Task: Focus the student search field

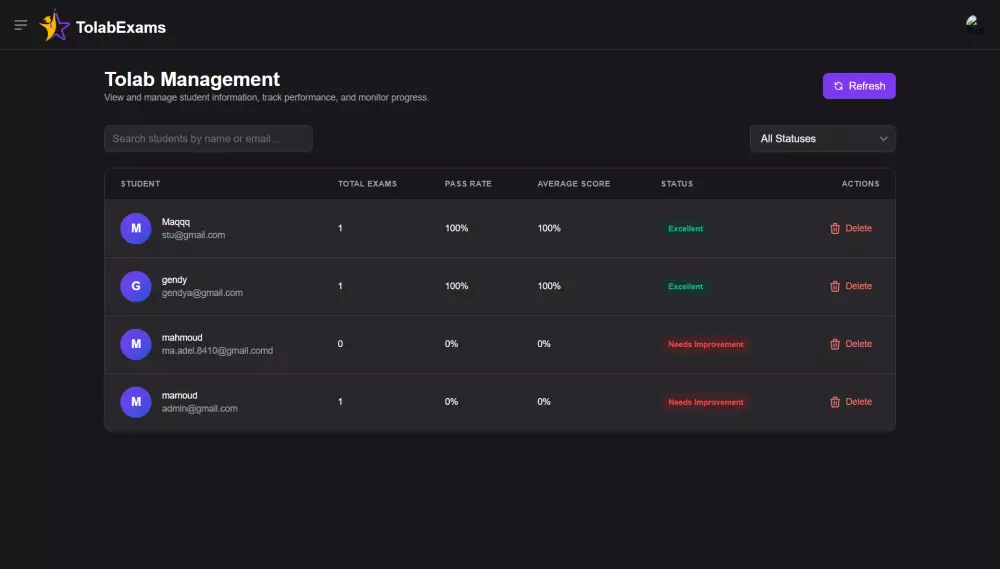Action: coord(208,139)
